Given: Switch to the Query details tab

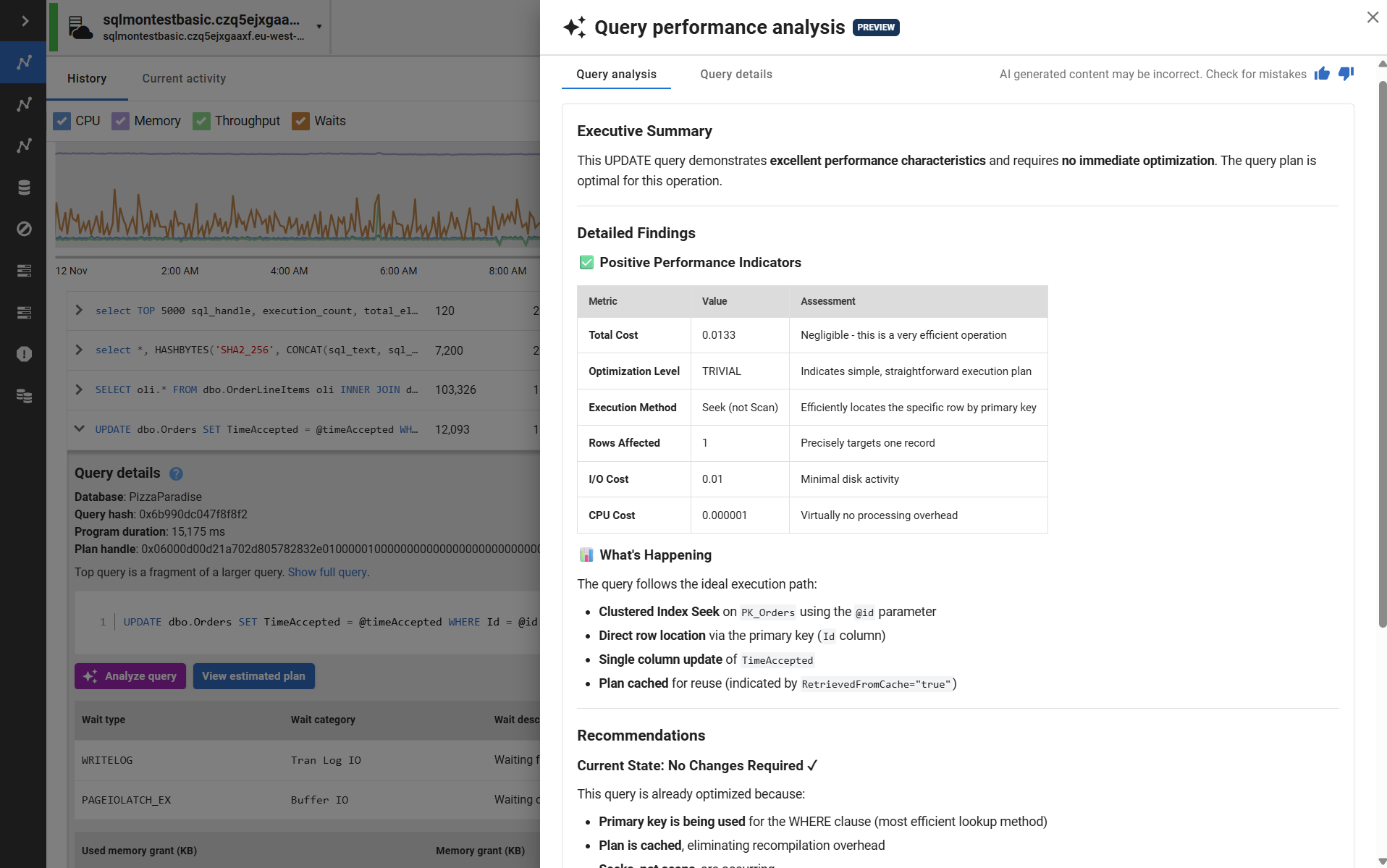Looking at the screenshot, I should (x=735, y=74).
